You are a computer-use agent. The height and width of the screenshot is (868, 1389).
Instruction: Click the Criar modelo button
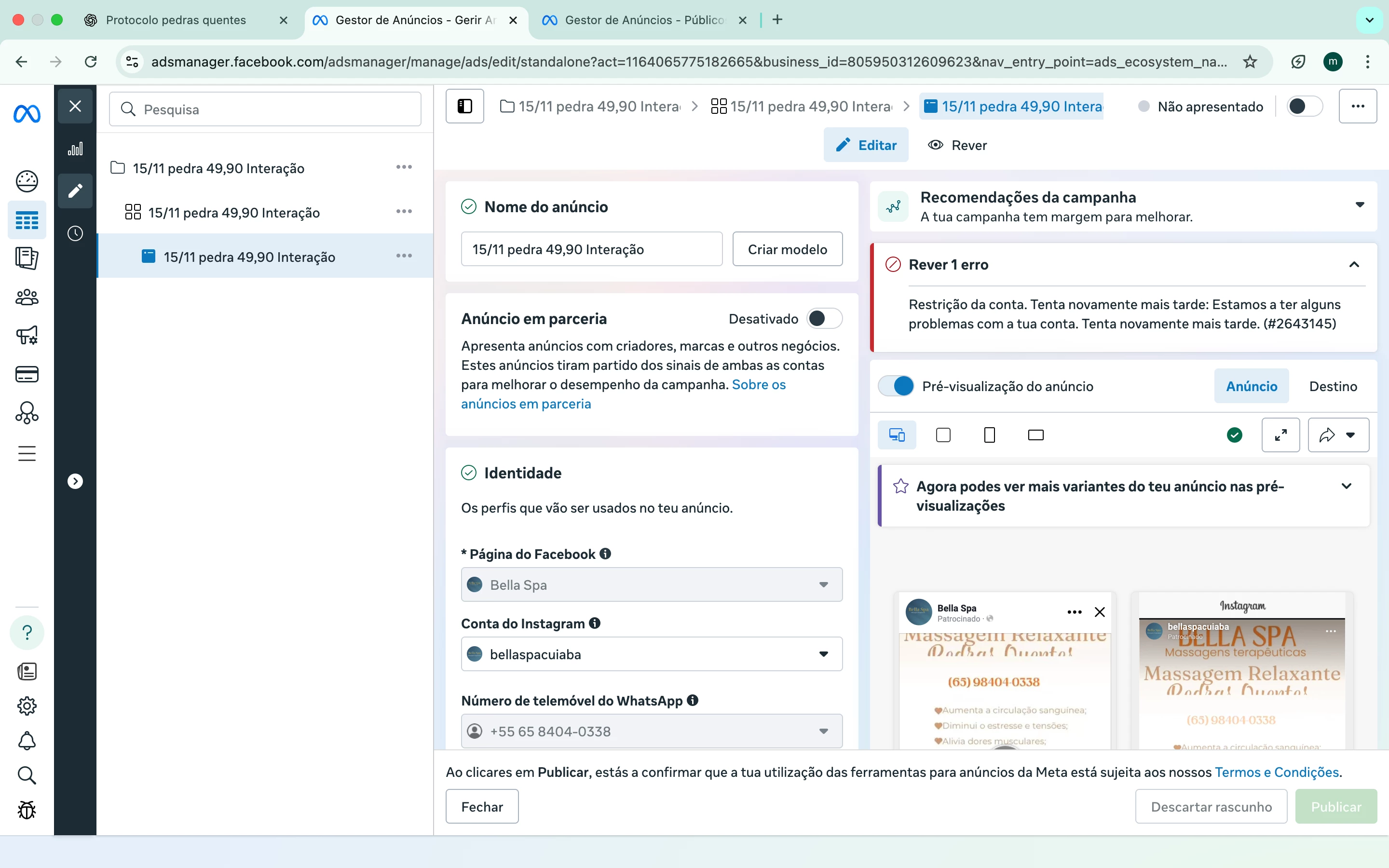pos(787,249)
